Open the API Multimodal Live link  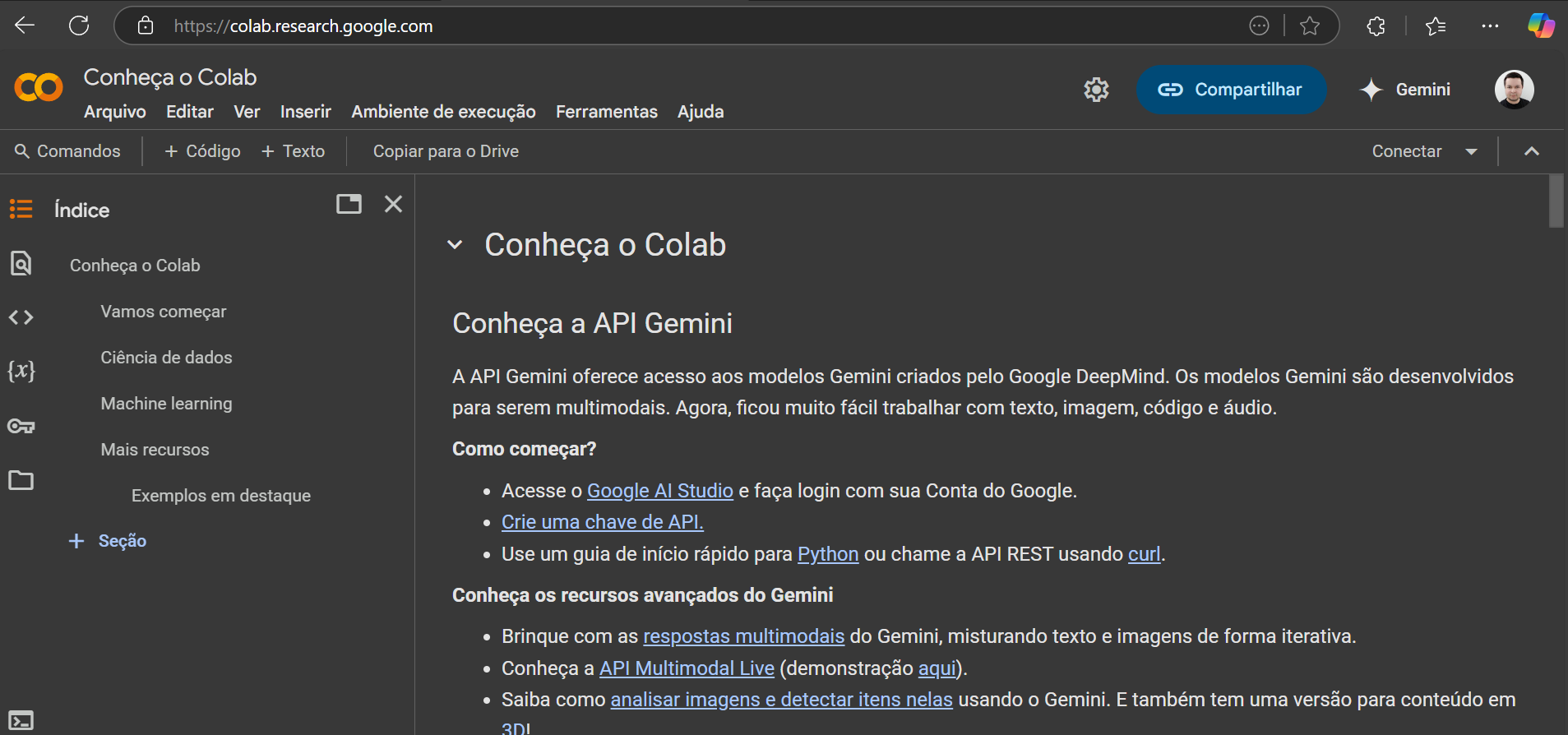click(687, 668)
